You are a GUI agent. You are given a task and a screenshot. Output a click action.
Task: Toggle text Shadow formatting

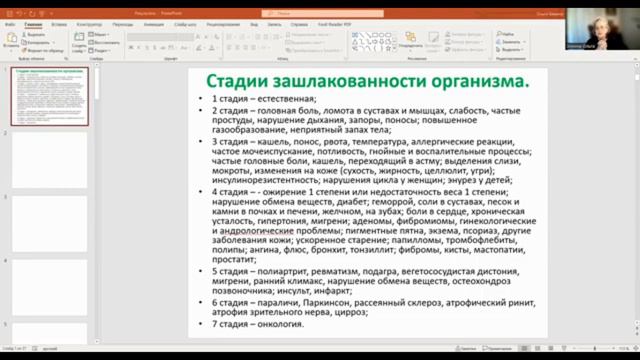pyautogui.click(x=155, y=48)
